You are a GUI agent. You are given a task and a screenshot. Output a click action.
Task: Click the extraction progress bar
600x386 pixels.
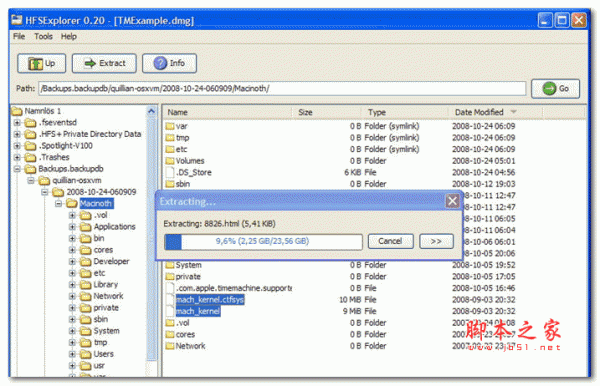[263, 242]
